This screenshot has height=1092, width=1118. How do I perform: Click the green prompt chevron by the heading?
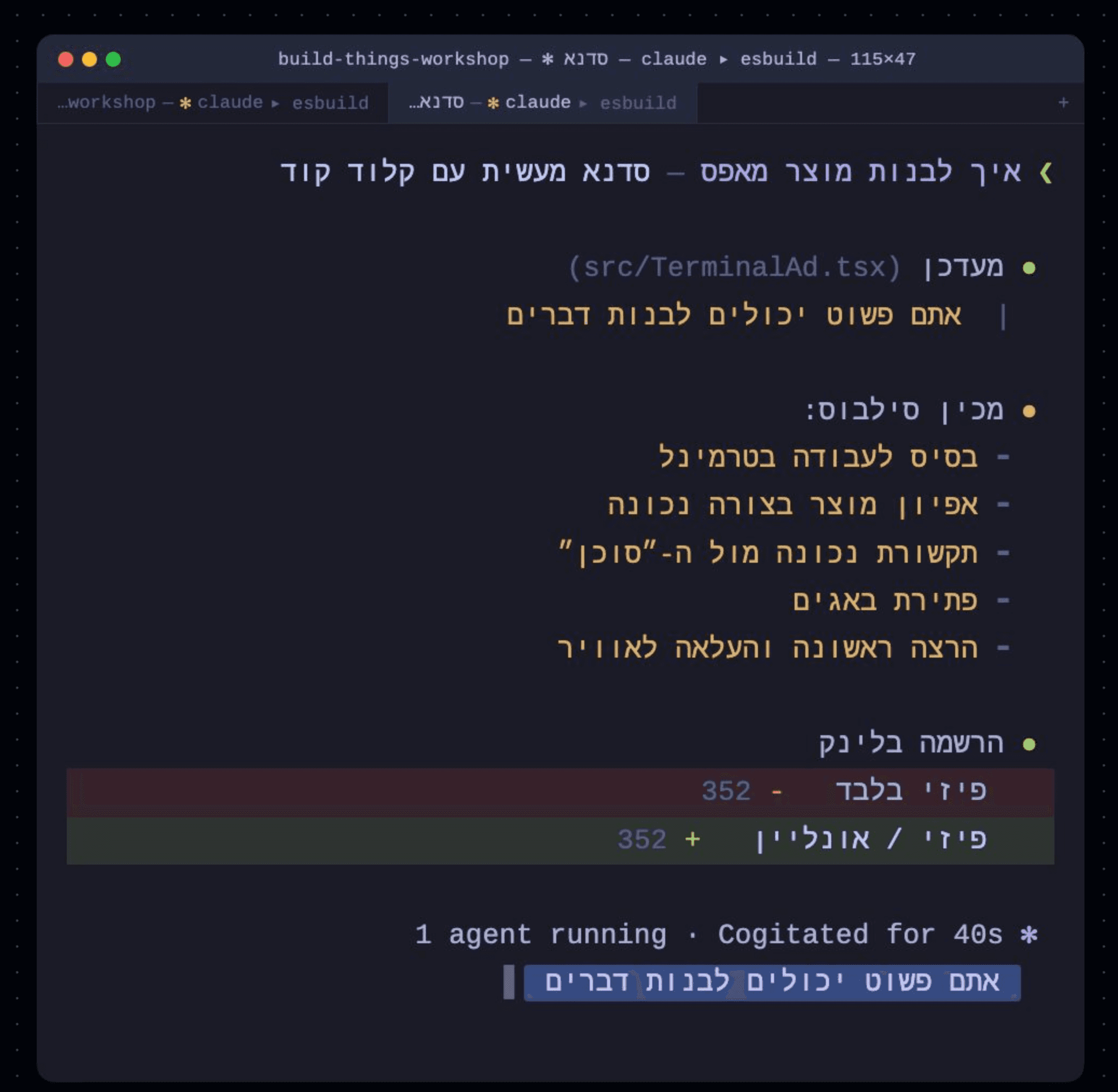click(x=1046, y=172)
